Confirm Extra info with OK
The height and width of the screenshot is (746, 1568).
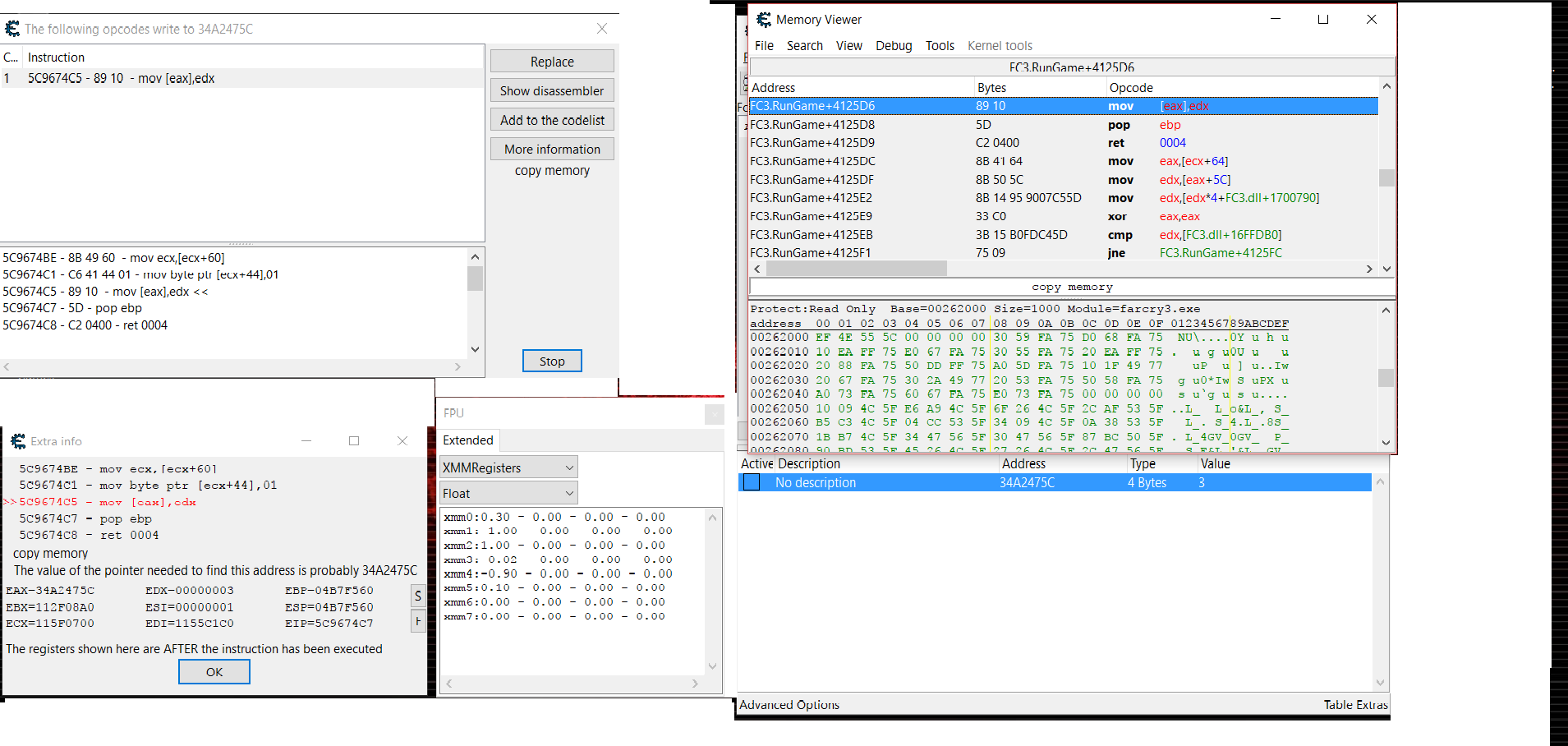pos(214,672)
